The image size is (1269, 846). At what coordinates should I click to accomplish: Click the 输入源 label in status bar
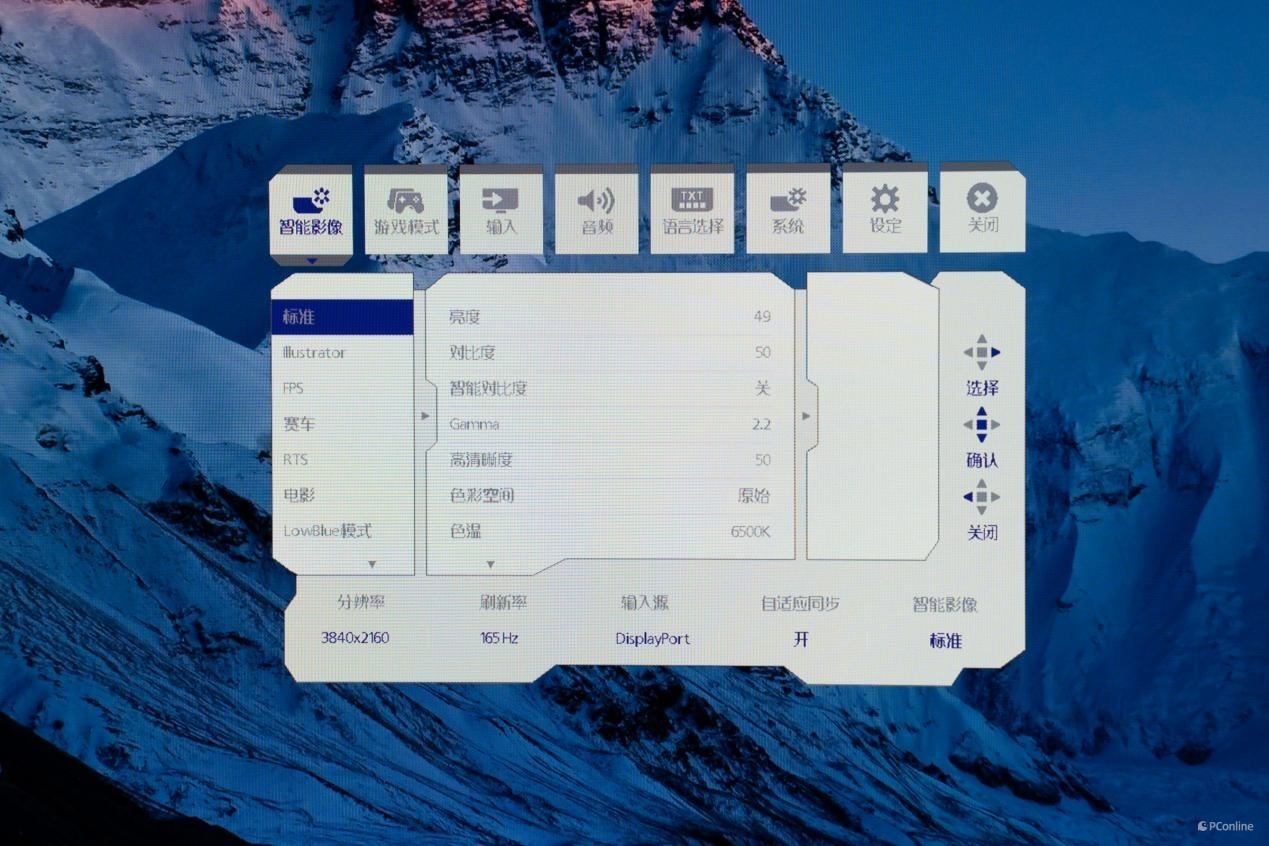coord(645,602)
